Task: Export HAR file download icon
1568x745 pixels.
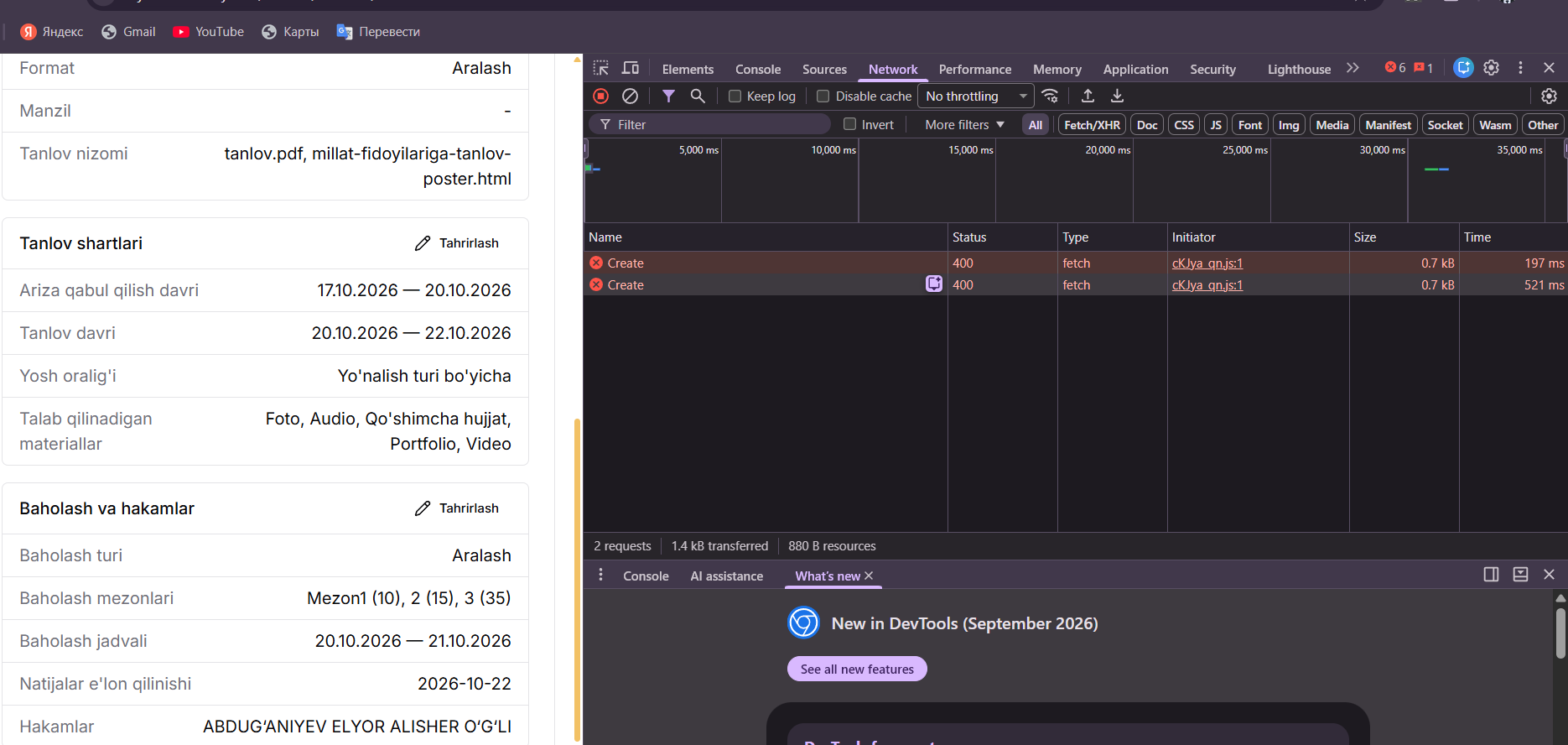Action: 1117,96
